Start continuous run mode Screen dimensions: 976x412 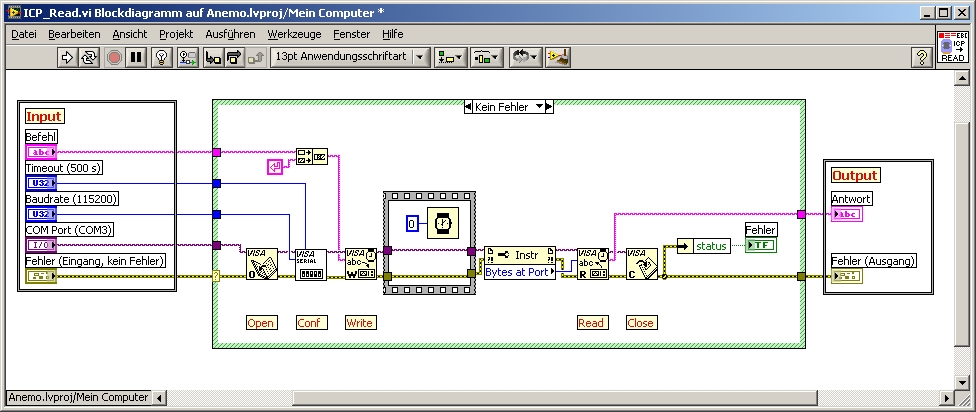pos(88,57)
